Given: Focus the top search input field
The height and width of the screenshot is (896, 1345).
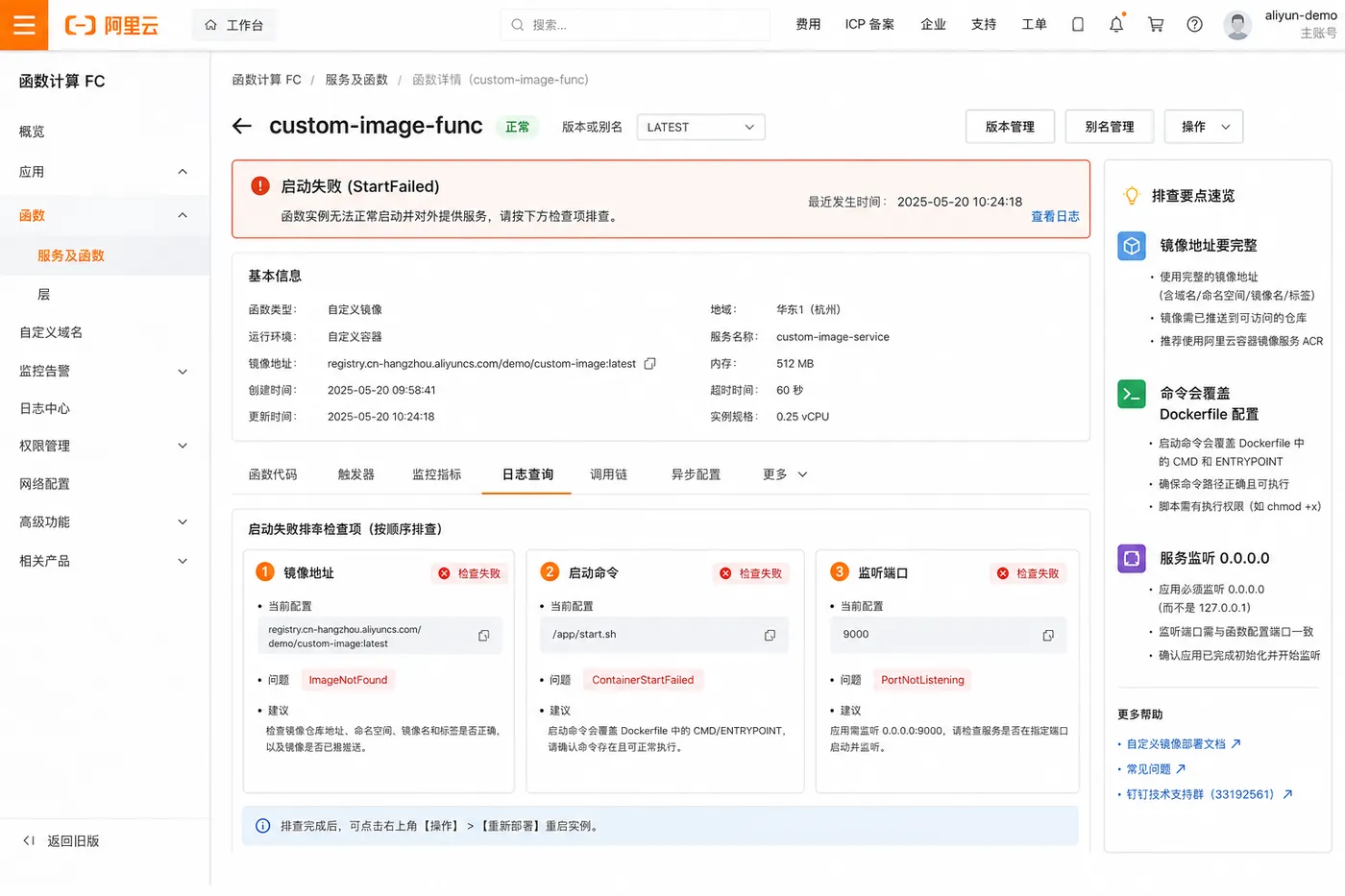Looking at the screenshot, I should pyautogui.click(x=635, y=25).
